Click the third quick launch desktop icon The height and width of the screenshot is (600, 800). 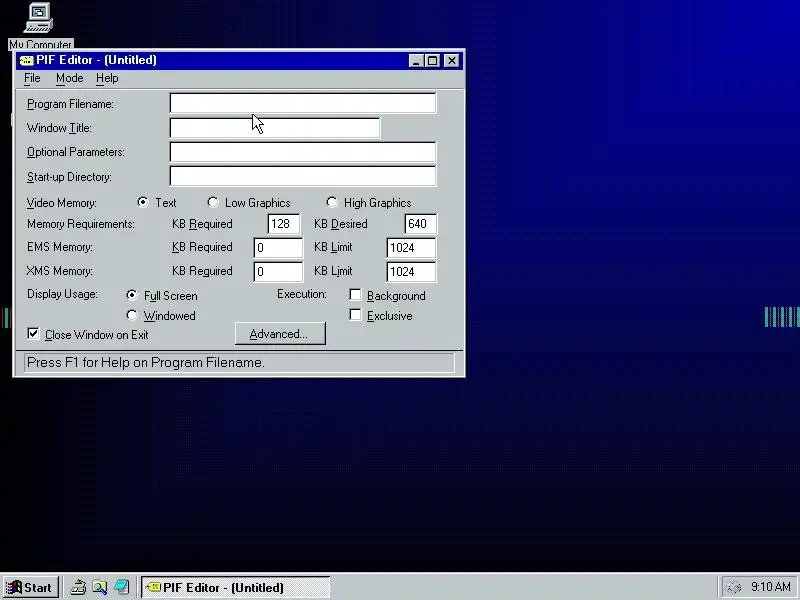(121, 587)
